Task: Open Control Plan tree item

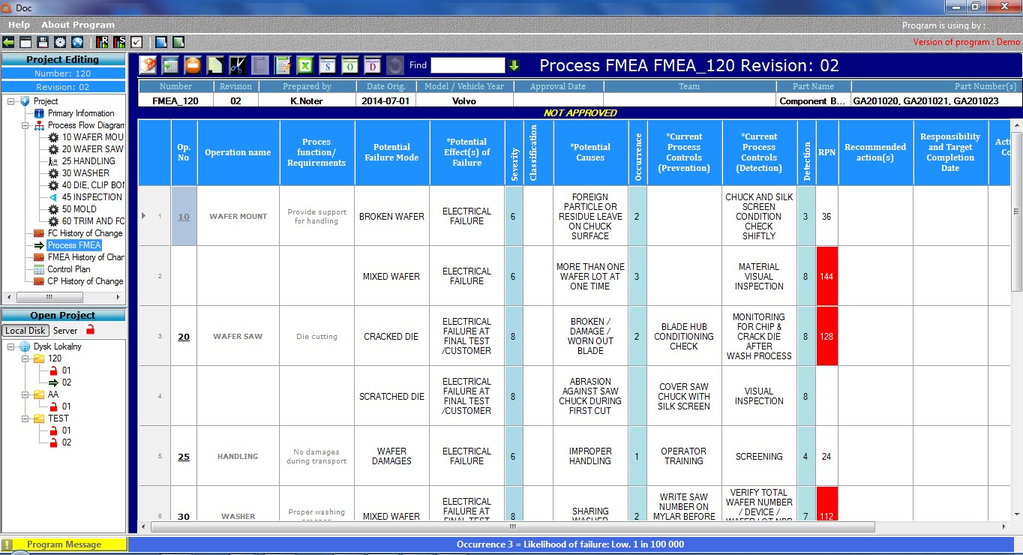Action: [69, 269]
